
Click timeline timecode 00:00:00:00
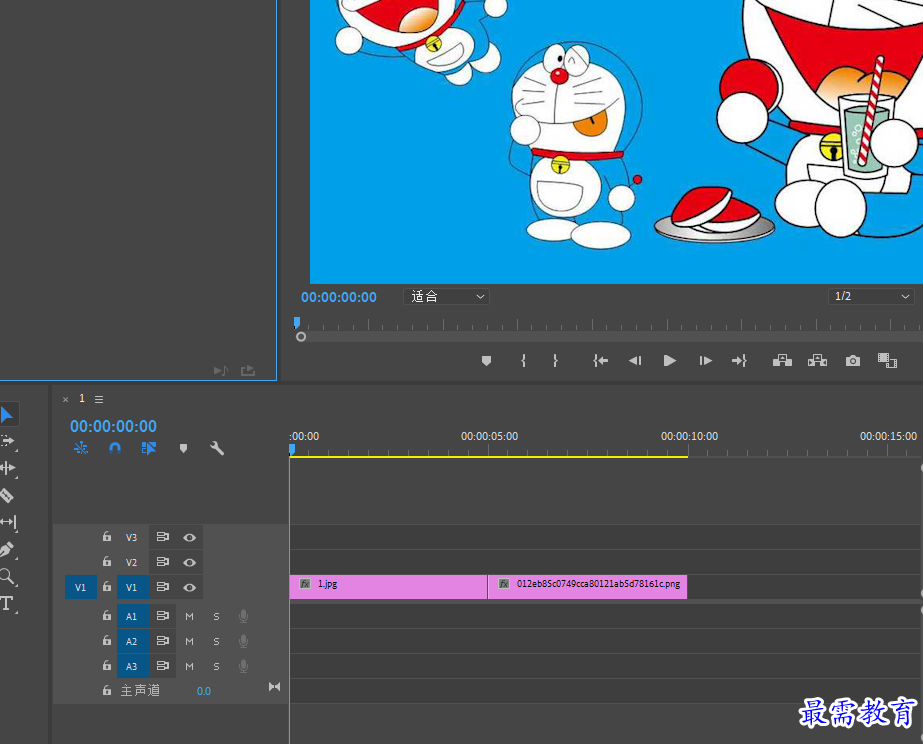click(114, 426)
